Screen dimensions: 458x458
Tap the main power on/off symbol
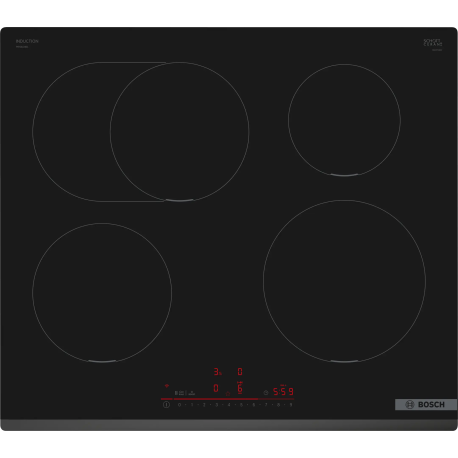point(166,405)
